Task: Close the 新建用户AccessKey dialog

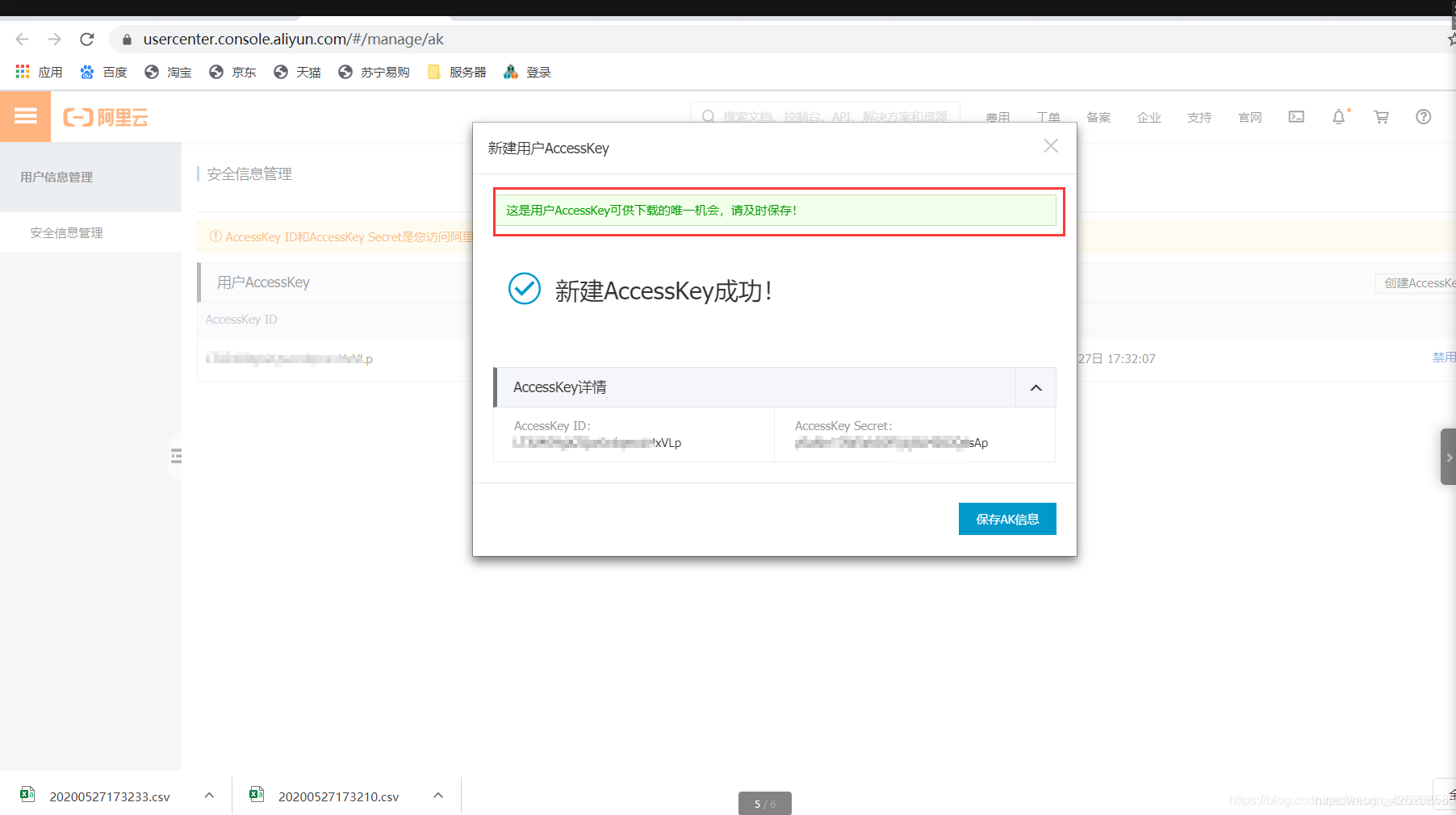Action: pyautogui.click(x=1051, y=146)
